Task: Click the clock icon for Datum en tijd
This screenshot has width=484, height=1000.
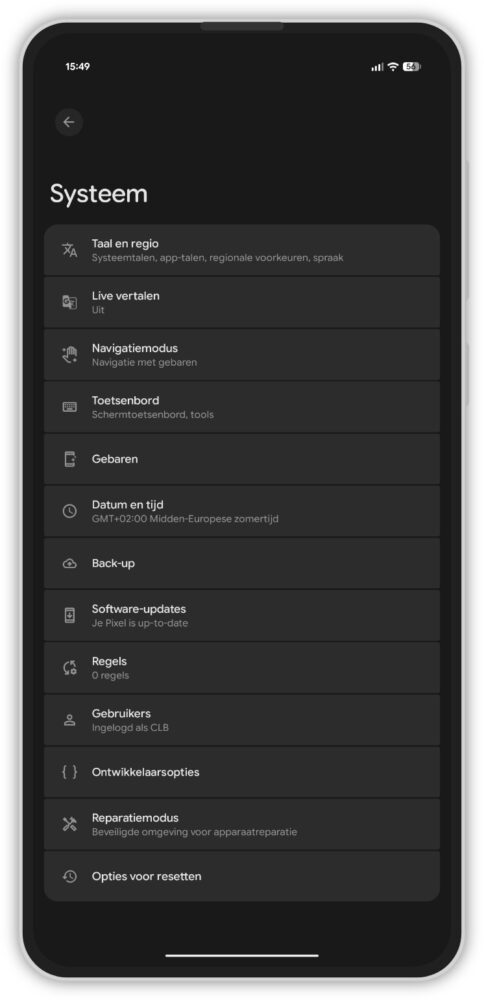Action: (70, 511)
